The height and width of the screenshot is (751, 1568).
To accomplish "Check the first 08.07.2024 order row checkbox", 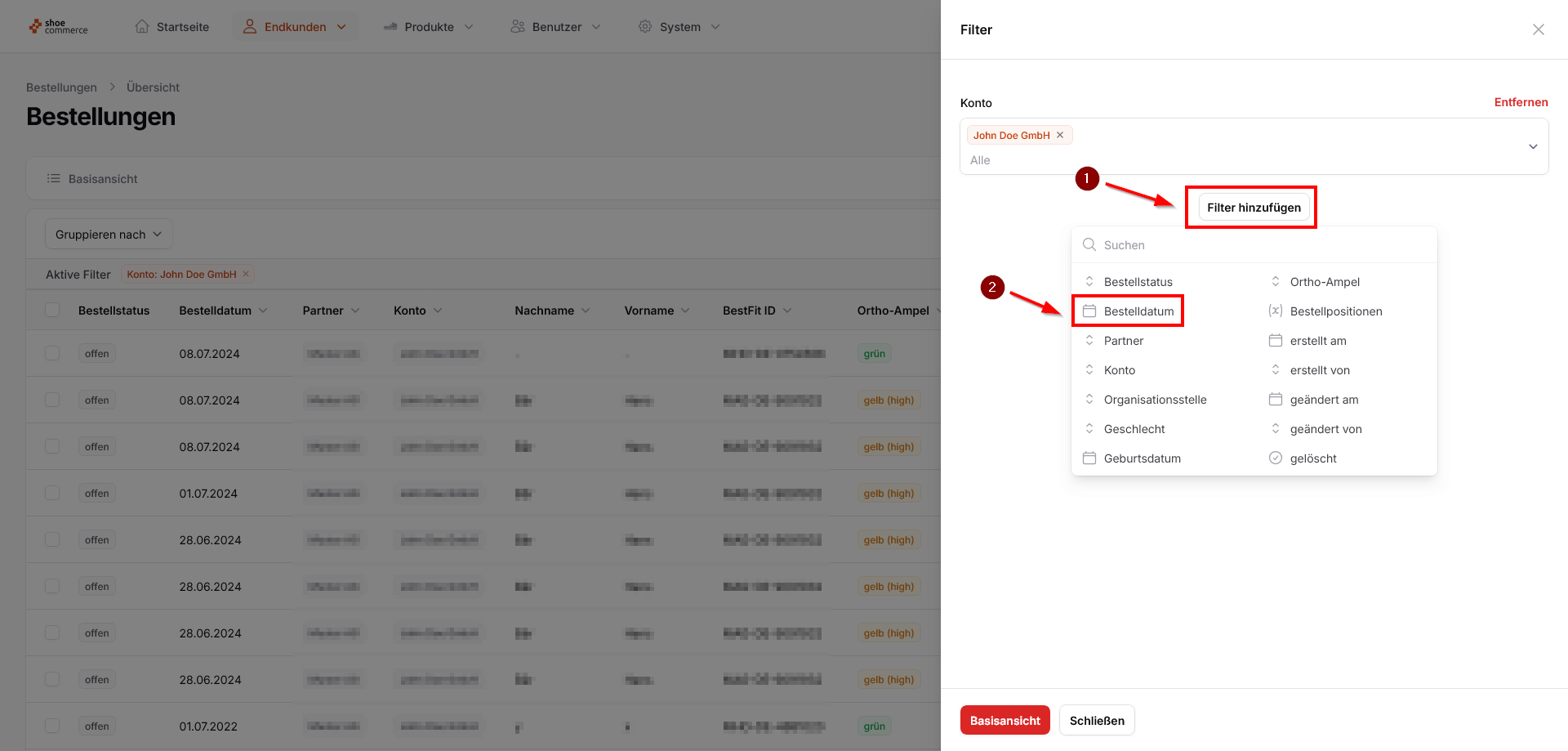I will coord(52,353).
